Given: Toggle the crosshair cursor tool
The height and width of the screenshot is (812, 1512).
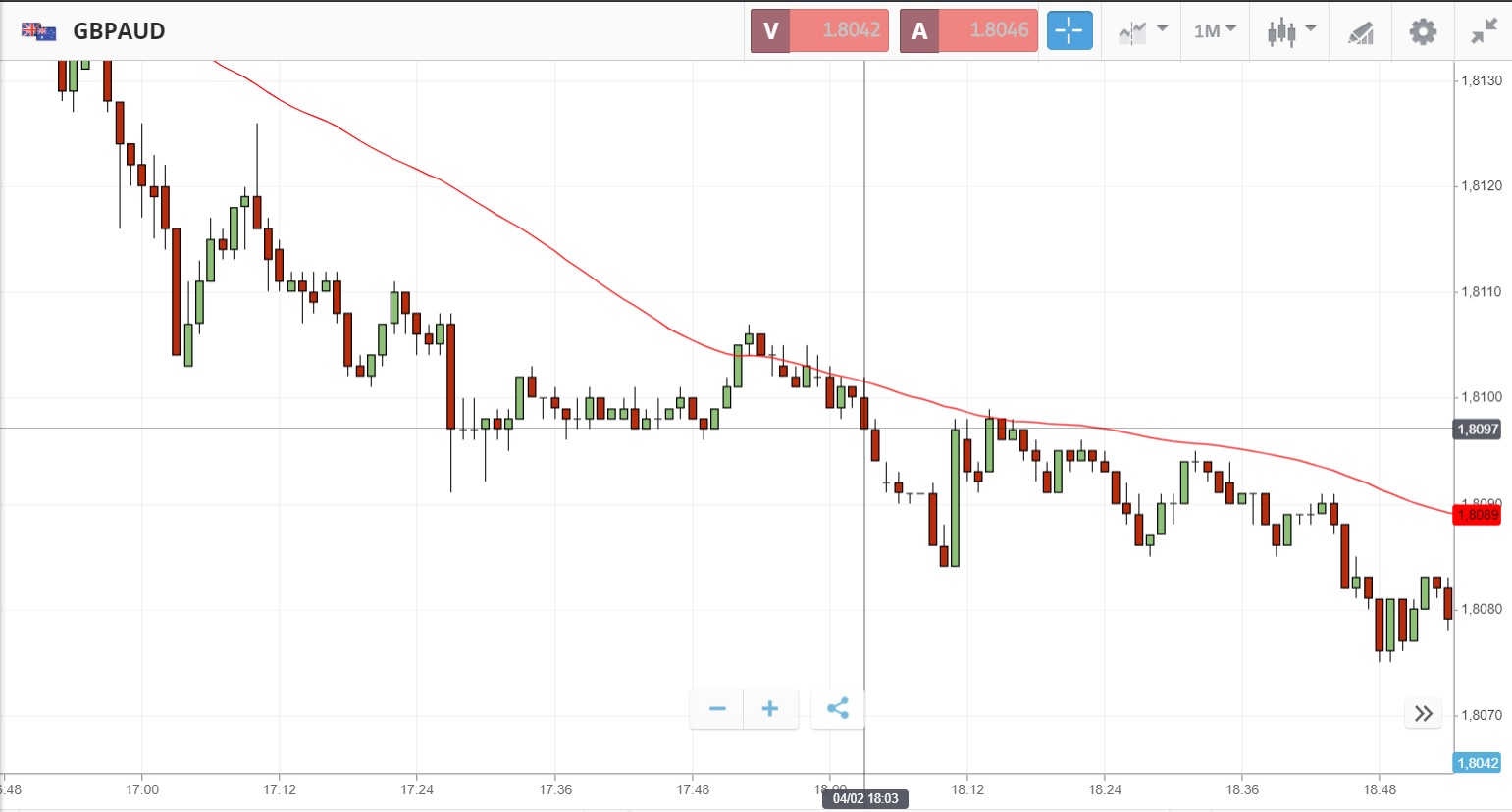Looking at the screenshot, I should [1069, 31].
